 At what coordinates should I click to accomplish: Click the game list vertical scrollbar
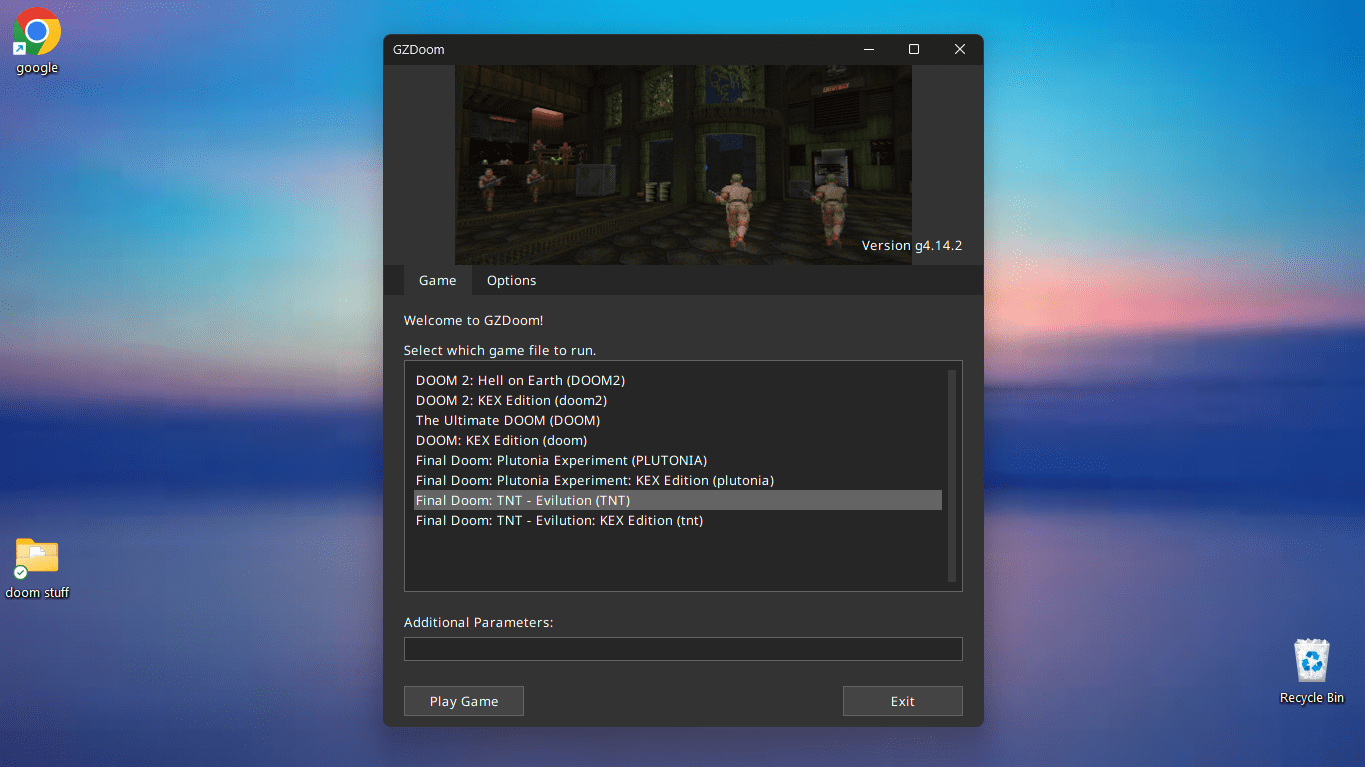tap(952, 476)
